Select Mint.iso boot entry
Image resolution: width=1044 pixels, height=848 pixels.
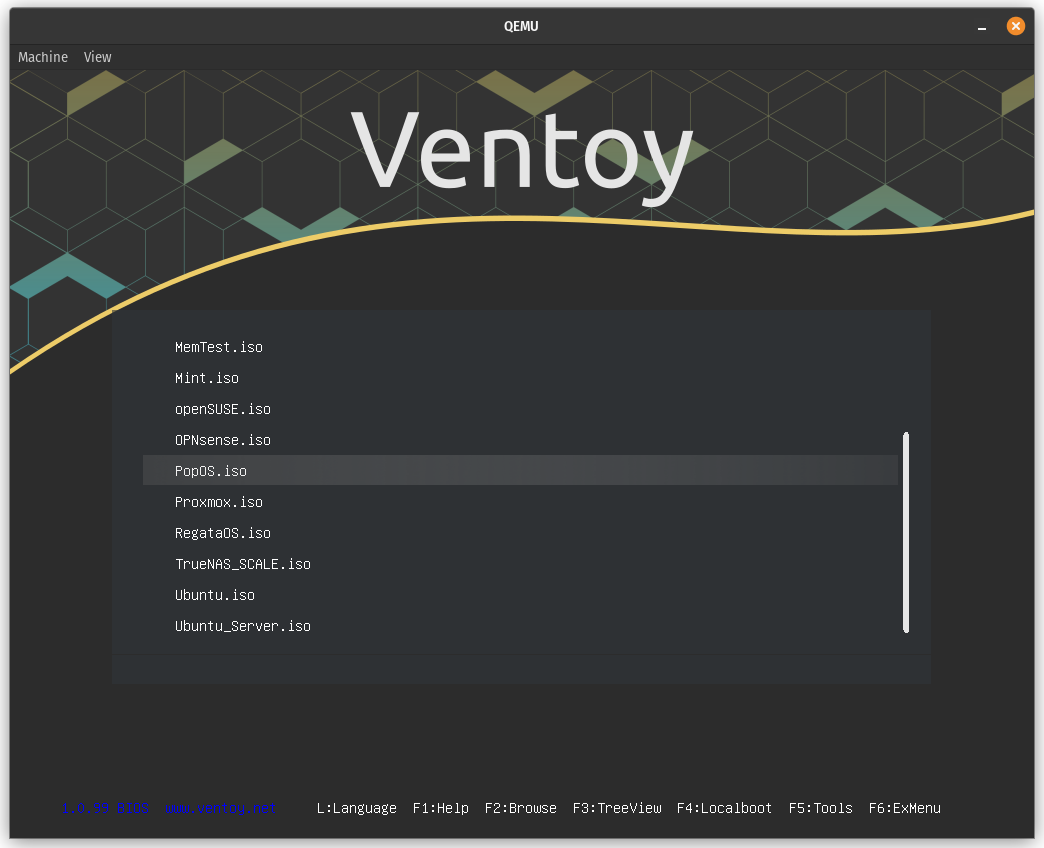tap(520, 378)
